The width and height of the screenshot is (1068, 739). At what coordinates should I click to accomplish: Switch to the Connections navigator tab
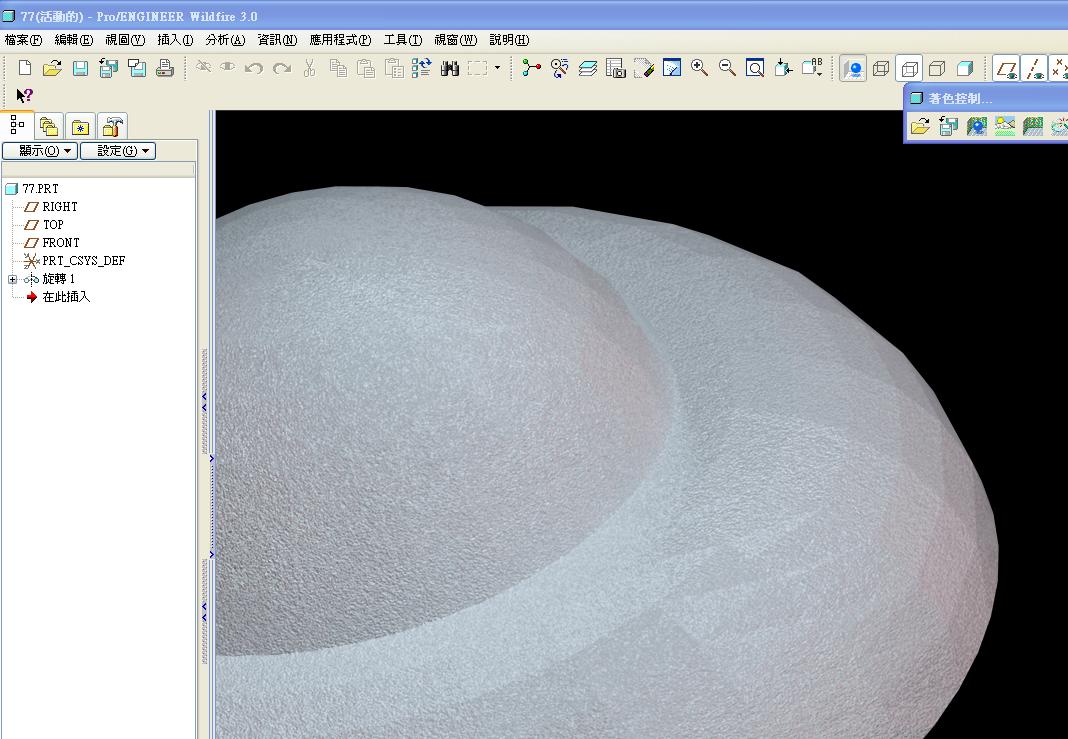[112, 127]
